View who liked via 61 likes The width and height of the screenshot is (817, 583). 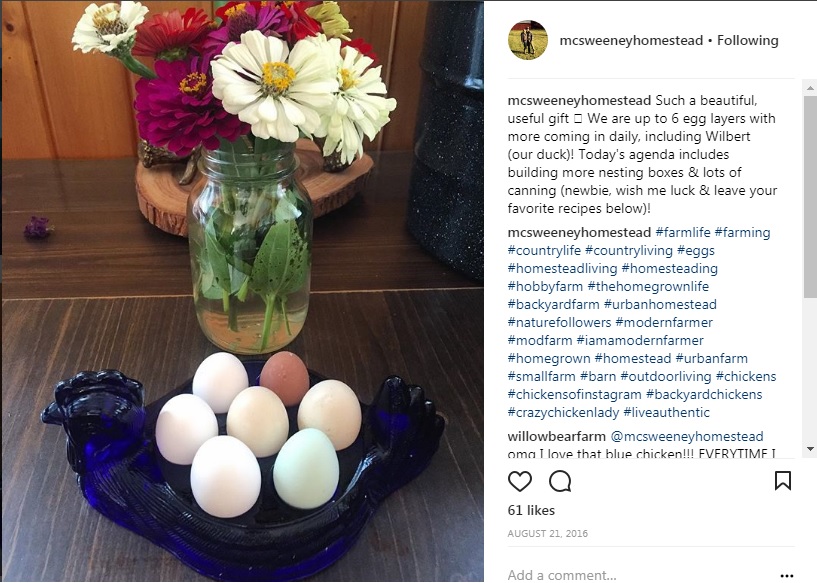(531, 510)
